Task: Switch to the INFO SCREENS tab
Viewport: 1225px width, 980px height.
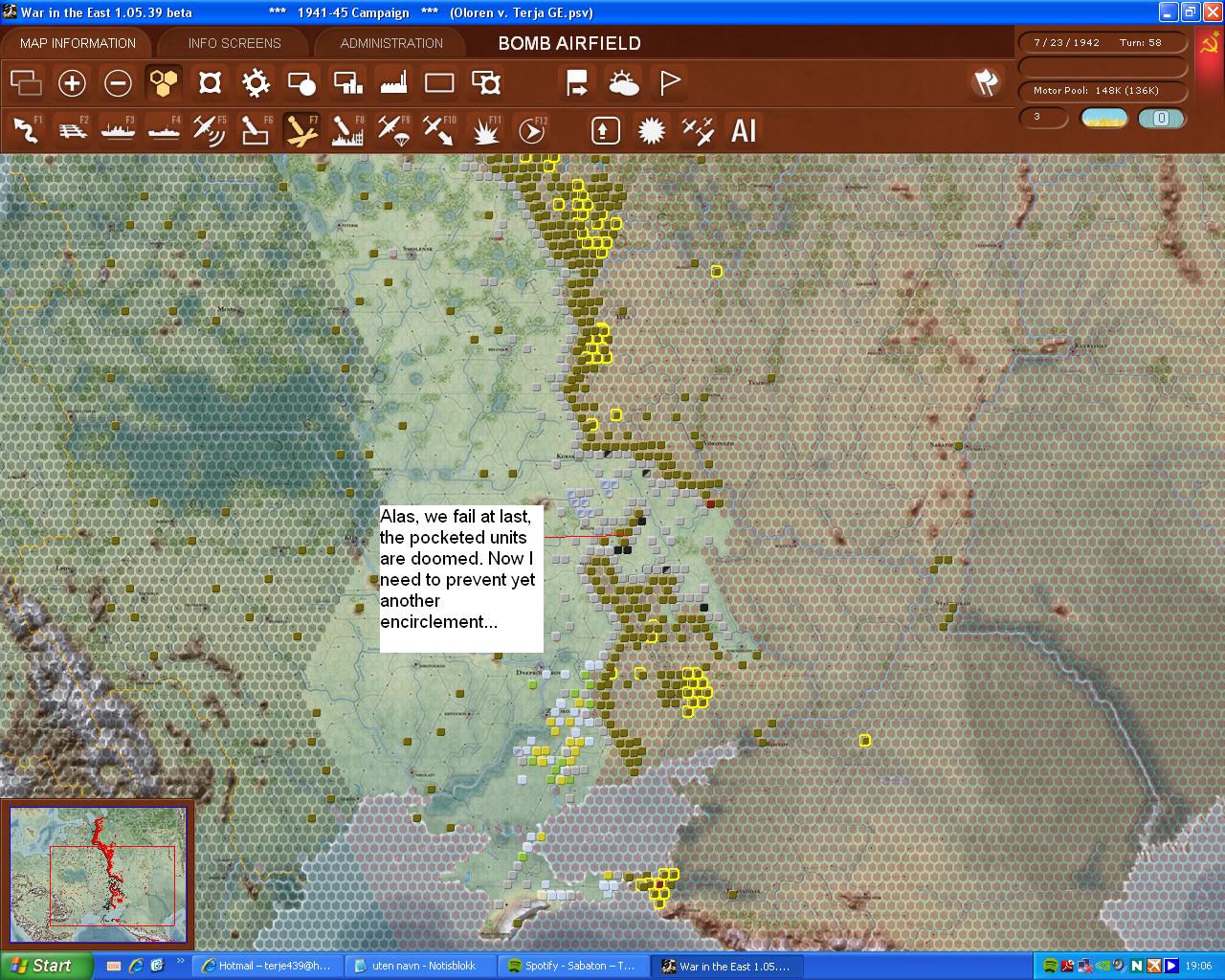Action: point(234,43)
